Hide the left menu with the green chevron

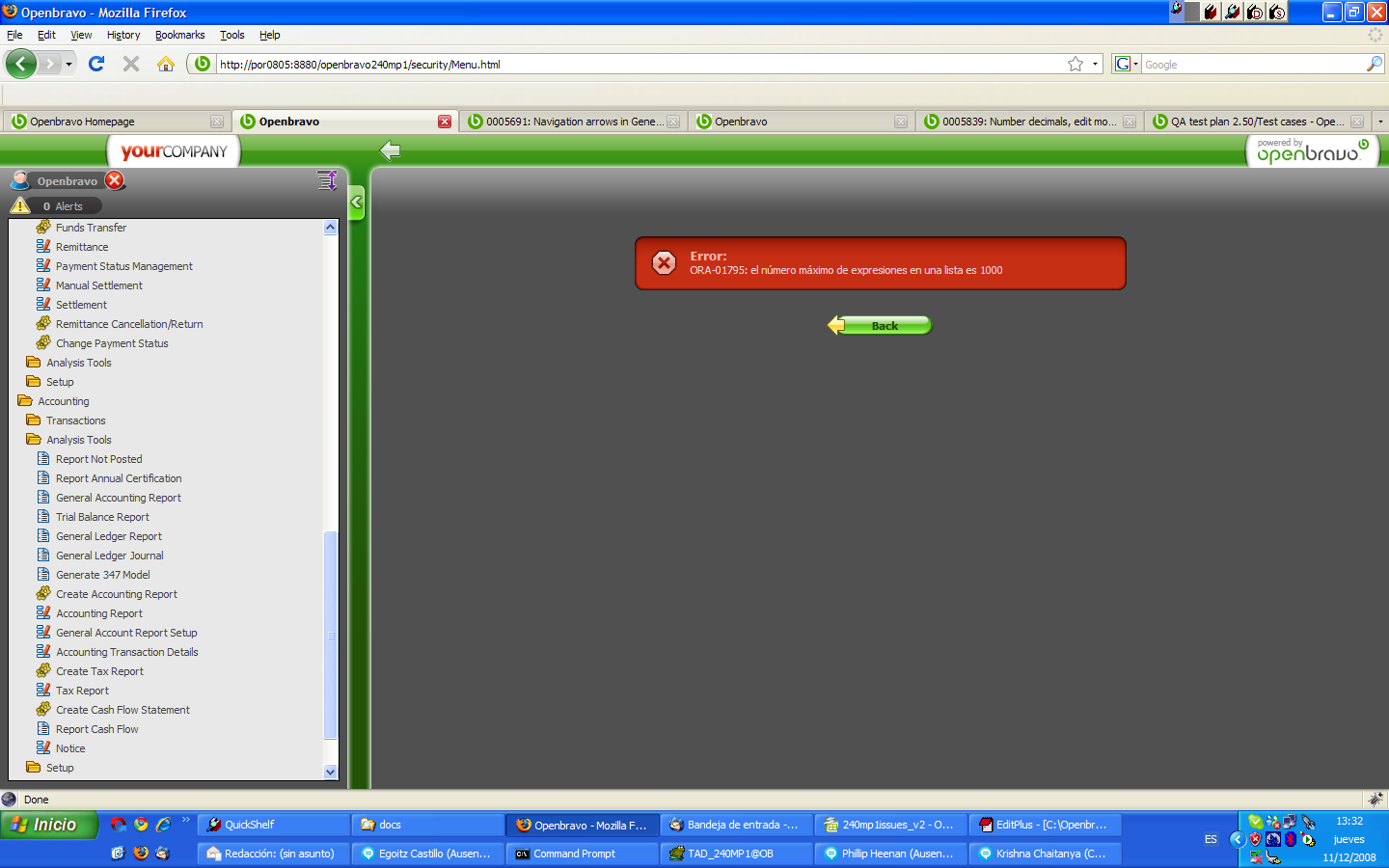(356, 203)
